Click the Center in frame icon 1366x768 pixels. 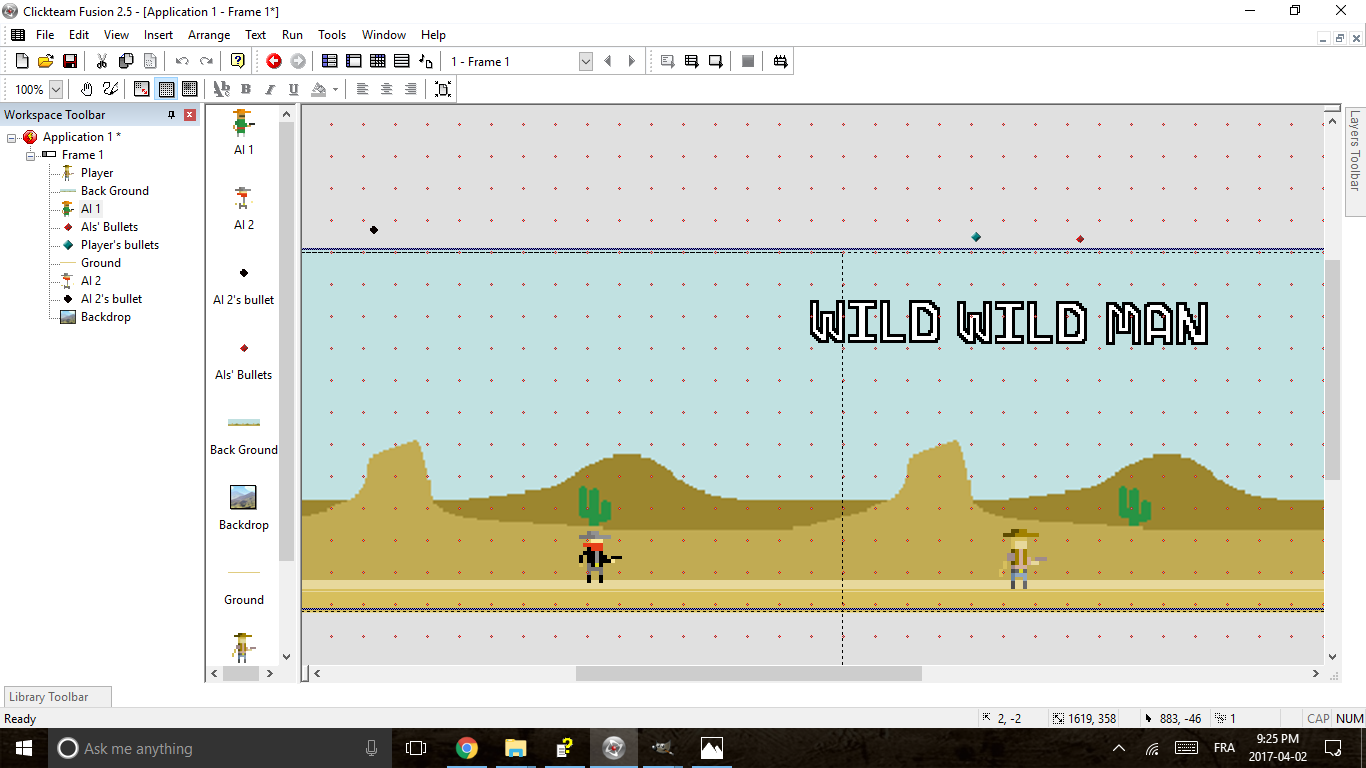pyautogui.click(x=443, y=89)
